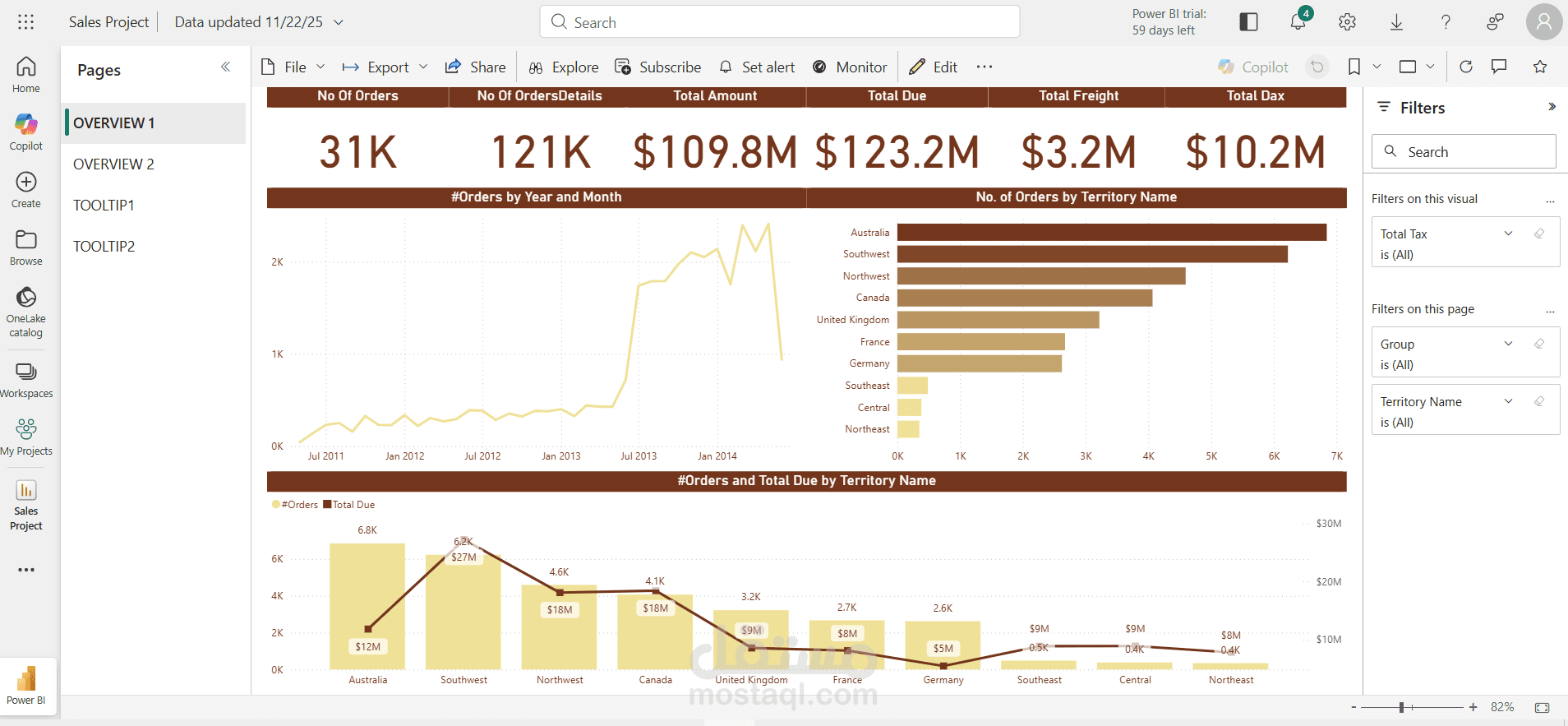The image size is (1568, 726).
Task: Open the app launcher grid icon
Action: tap(25, 22)
